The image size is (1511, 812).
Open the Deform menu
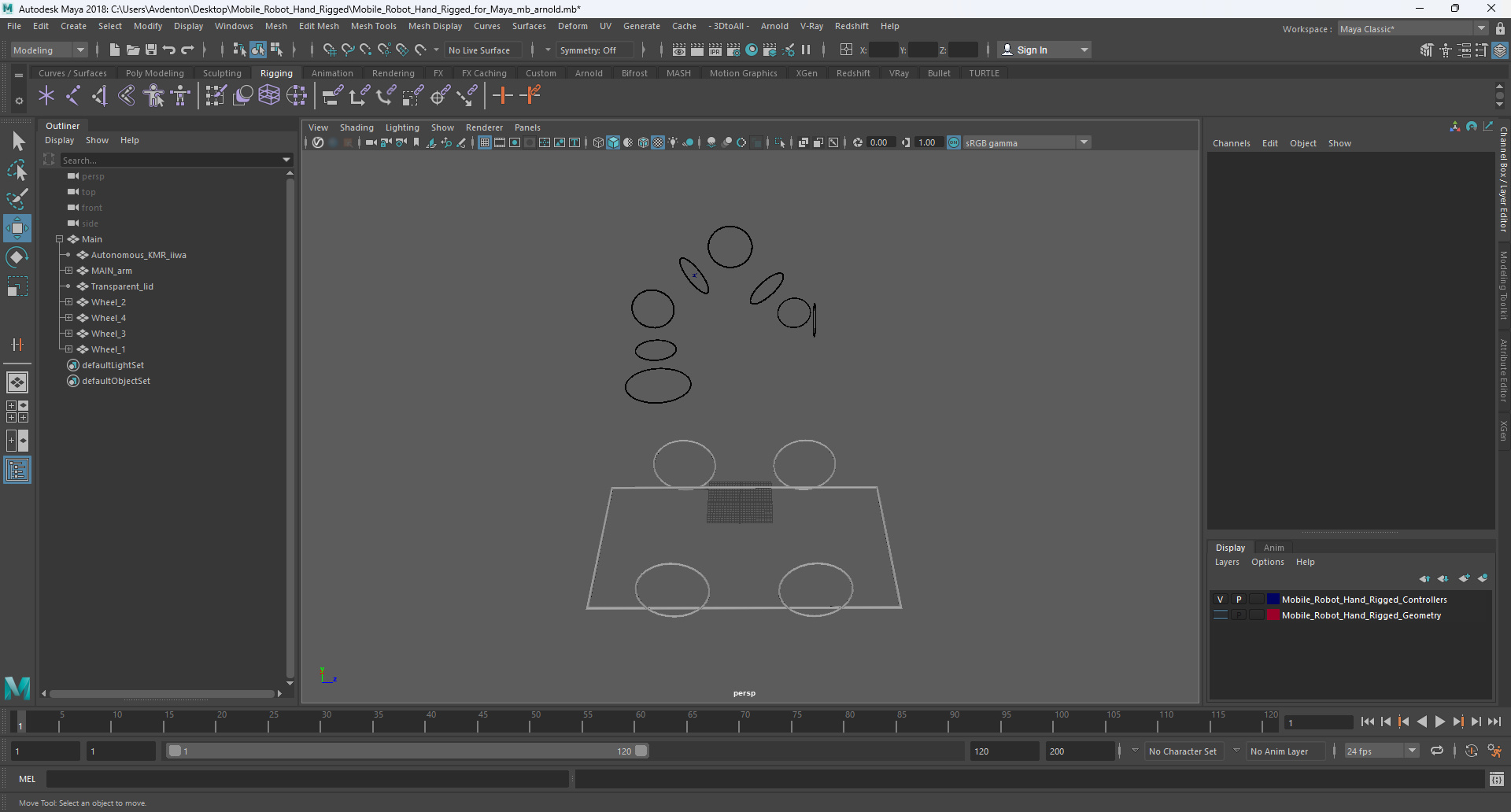click(573, 26)
